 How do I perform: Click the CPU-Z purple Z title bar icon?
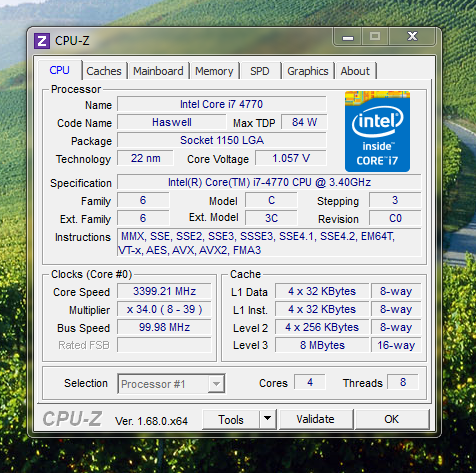coord(42,41)
